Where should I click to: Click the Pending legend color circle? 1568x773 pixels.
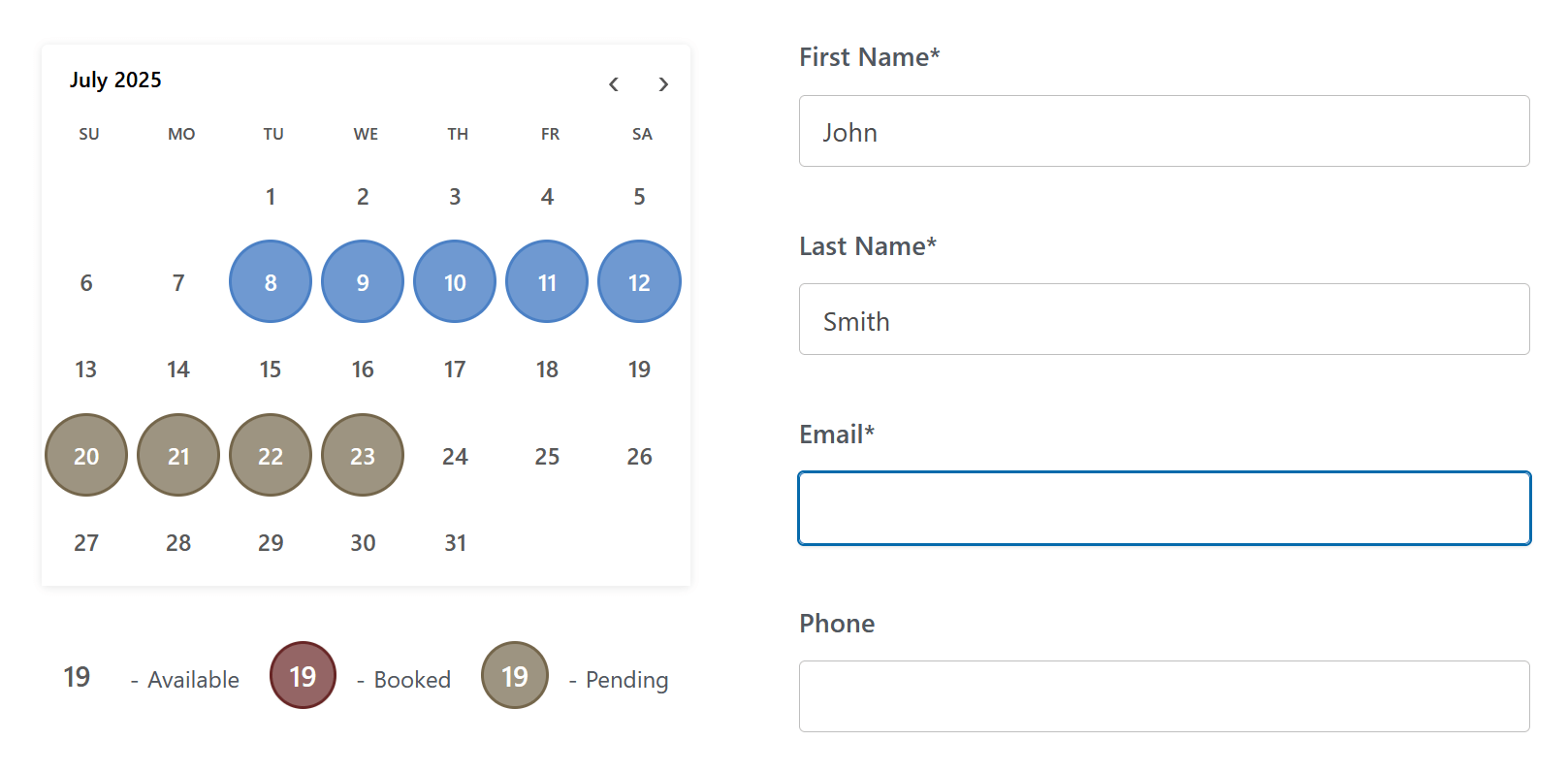click(515, 675)
